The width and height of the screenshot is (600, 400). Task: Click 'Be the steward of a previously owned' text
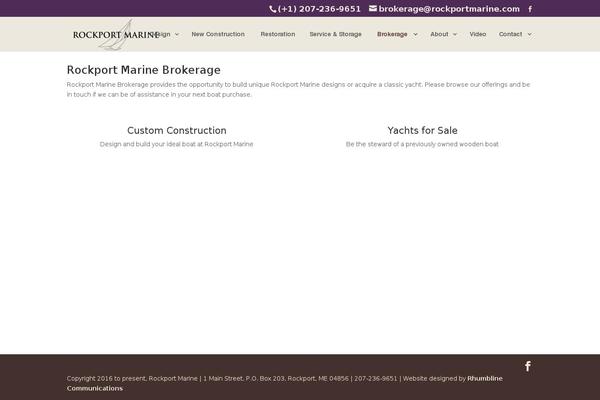(422, 144)
